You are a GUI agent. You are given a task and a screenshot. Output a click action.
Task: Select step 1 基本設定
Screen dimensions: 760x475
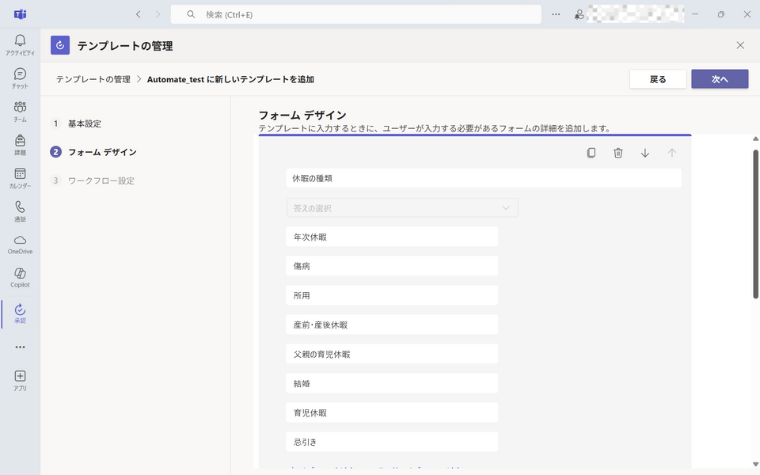pyautogui.click(x=77, y=124)
